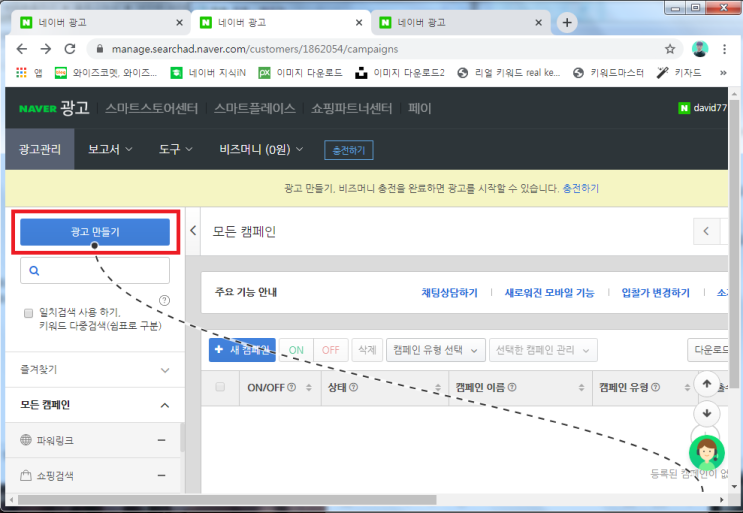This screenshot has width=743, height=513.
Task: Click into the sidebar keyword search field
Action: (95, 270)
